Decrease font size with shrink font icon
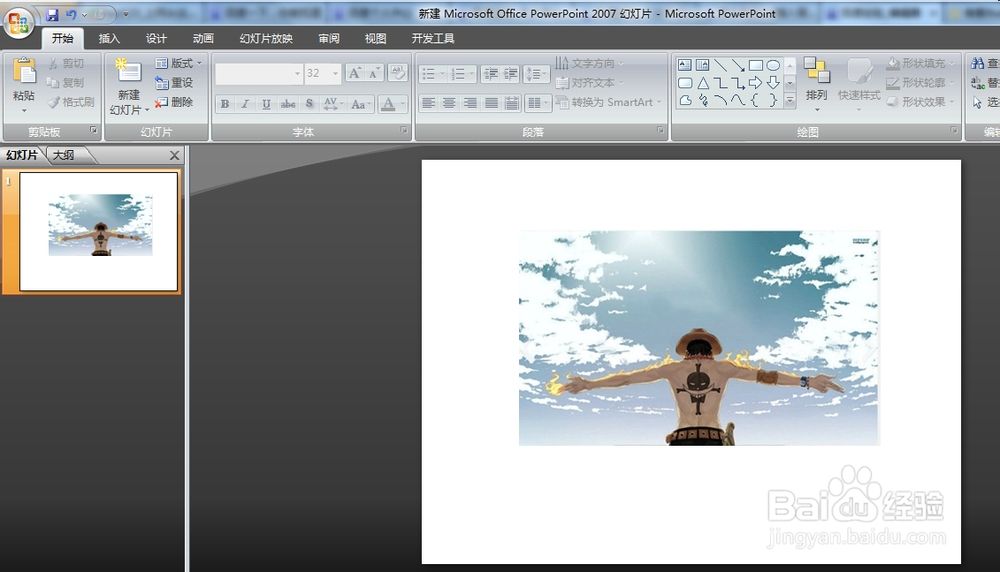The height and width of the screenshot is (572, 1000). (375, 73)
